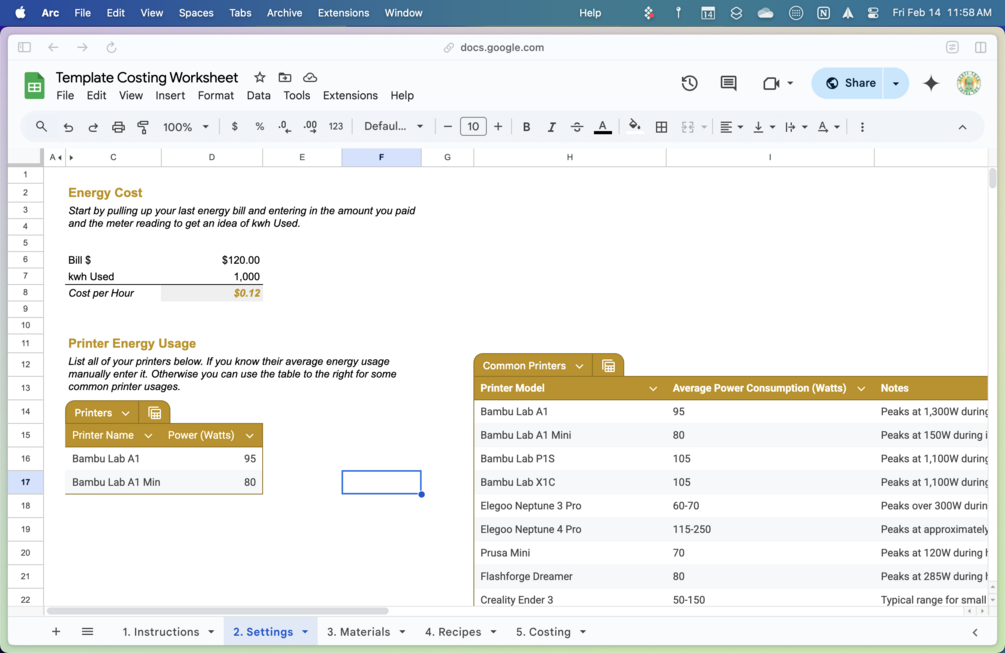
Task: Click the Share button
Action: (x=848, y=83)
